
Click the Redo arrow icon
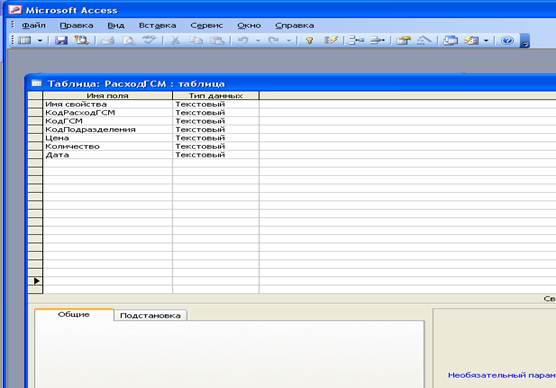click(273, 40)
